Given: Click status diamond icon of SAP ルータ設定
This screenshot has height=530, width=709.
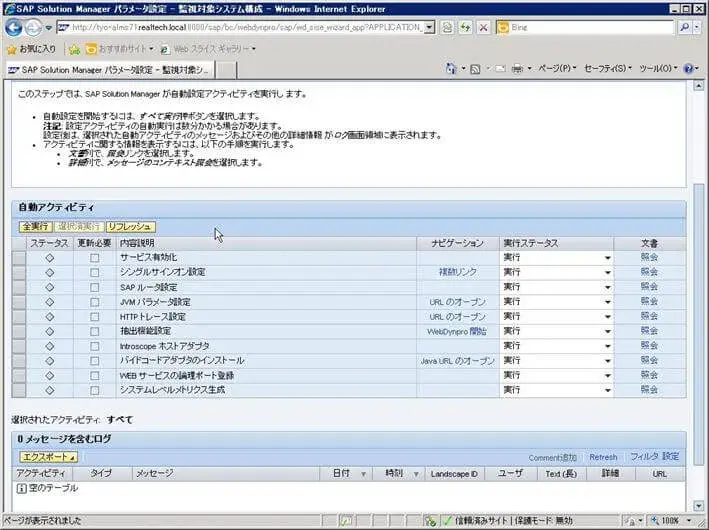Looking at the screenshot, I should 50,287.
